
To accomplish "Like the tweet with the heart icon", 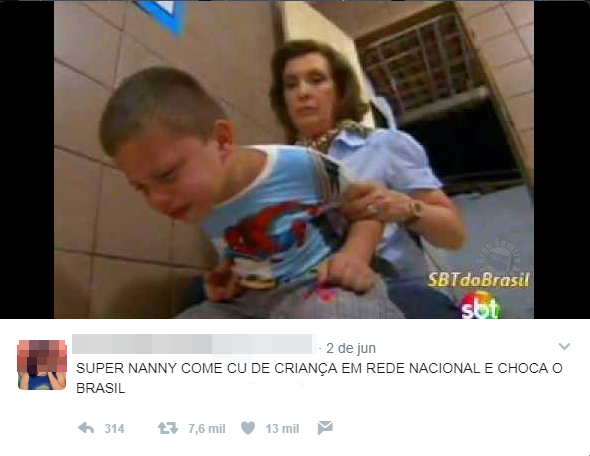I will click(x=248, y=428).
